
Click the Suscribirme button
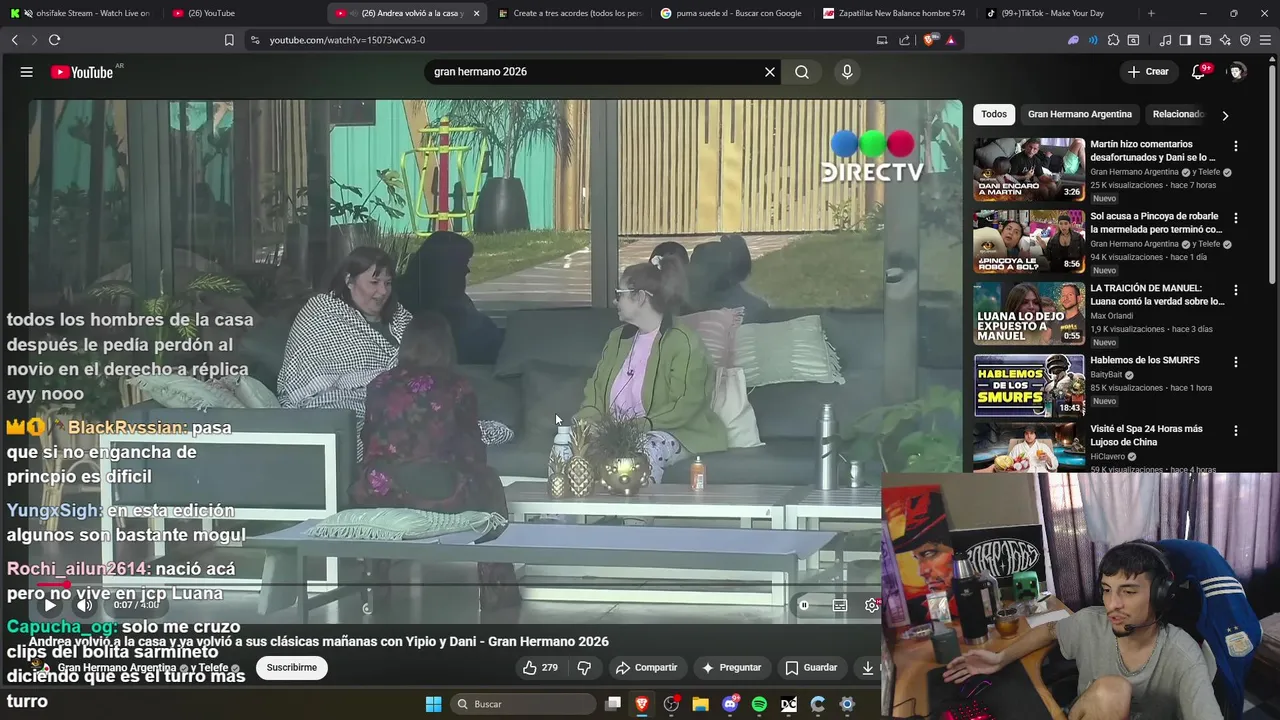(x=291, y=667)
